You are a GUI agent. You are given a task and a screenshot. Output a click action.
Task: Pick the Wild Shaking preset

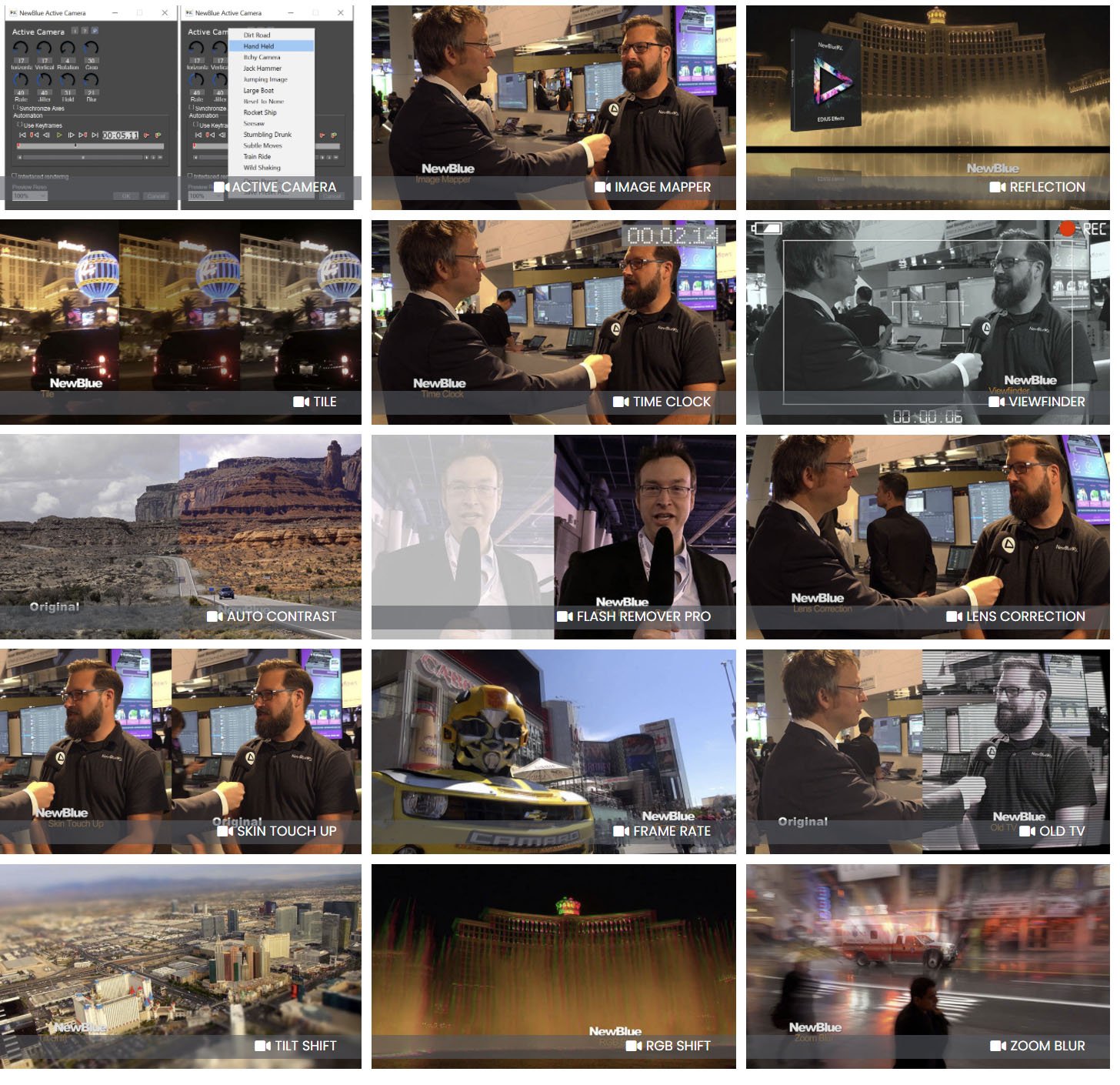coord(262,168)
